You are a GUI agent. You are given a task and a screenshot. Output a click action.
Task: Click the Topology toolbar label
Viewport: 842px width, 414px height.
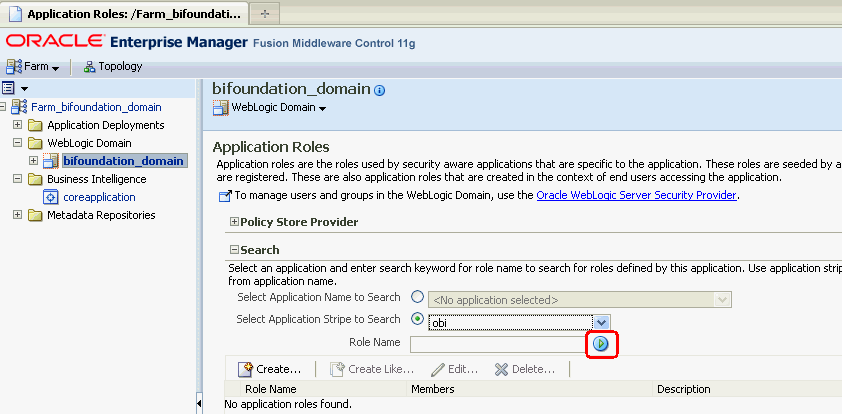120,67
